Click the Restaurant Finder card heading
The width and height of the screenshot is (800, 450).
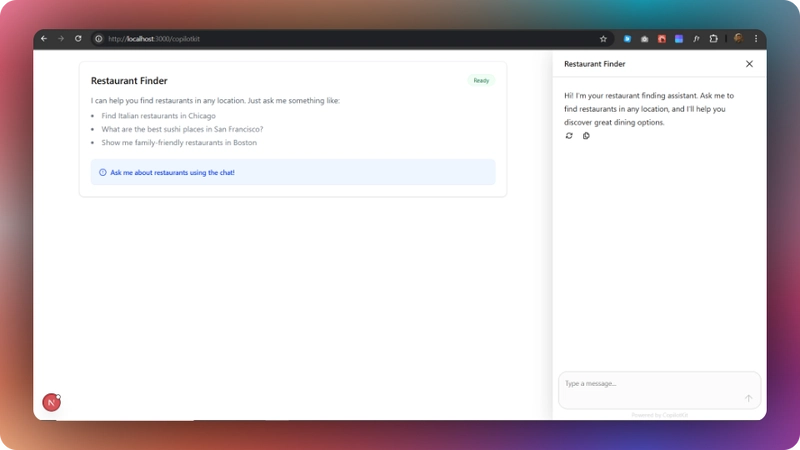pos(129,81)
